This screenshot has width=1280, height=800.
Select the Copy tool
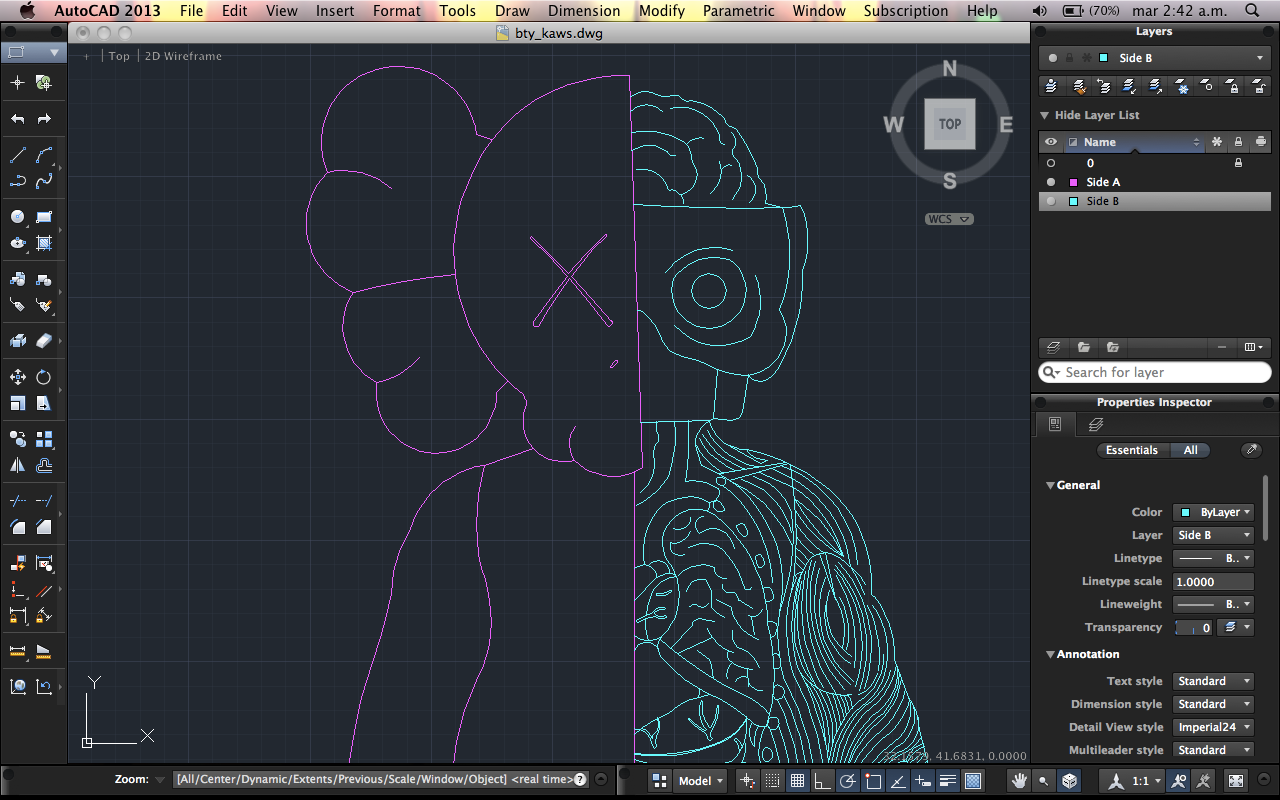[18, 439]
